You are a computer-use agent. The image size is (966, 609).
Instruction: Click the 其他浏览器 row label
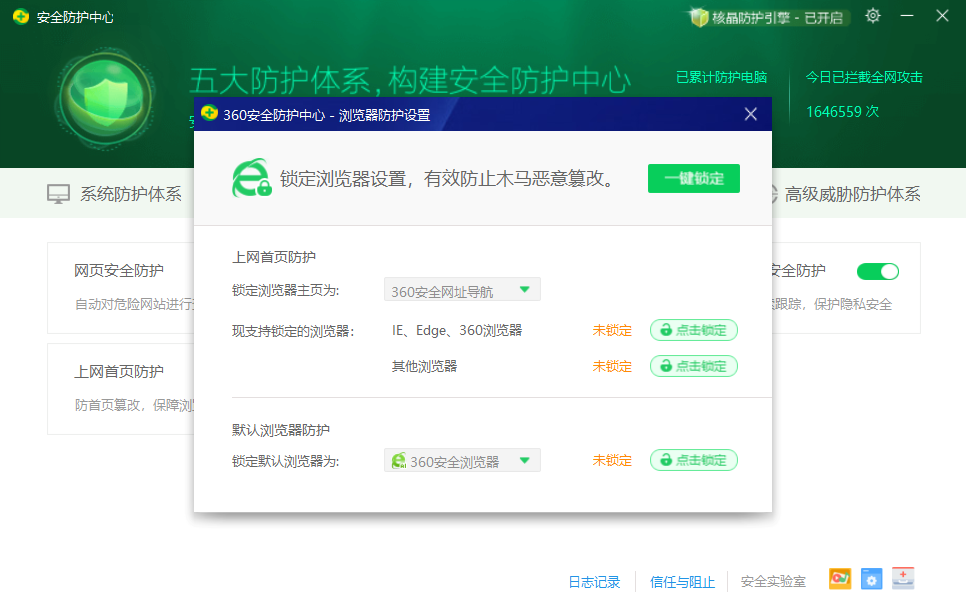(x=424, y=366)
